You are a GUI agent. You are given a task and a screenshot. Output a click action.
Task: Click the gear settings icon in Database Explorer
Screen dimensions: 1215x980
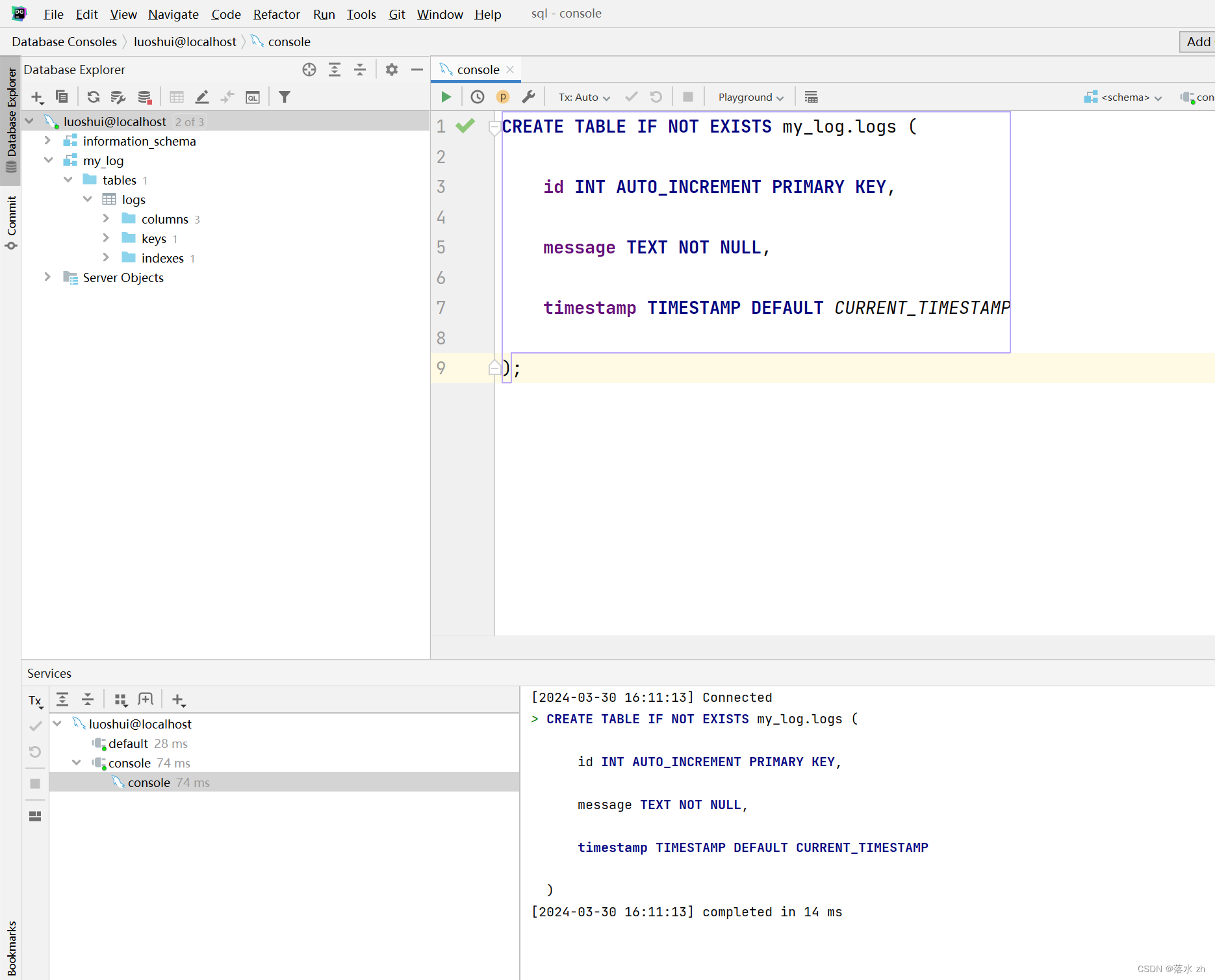point(391,70)
